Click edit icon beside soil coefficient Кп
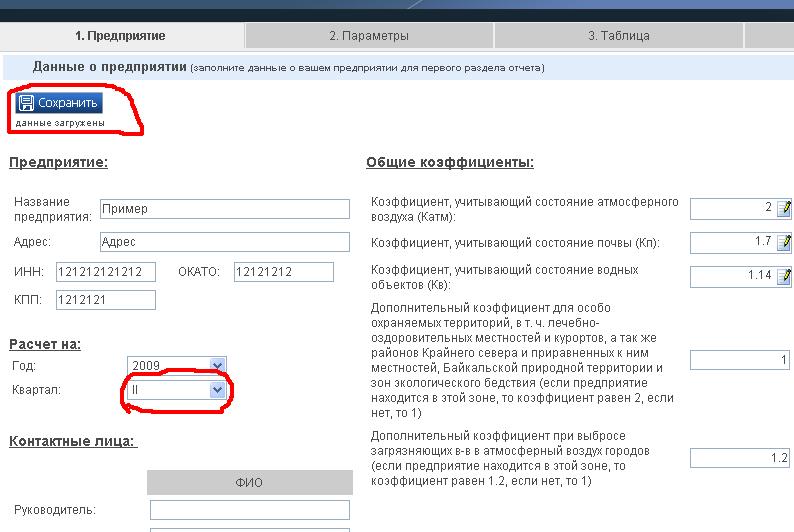Screen dimensions: 794x532 click(x=784, y=242)
